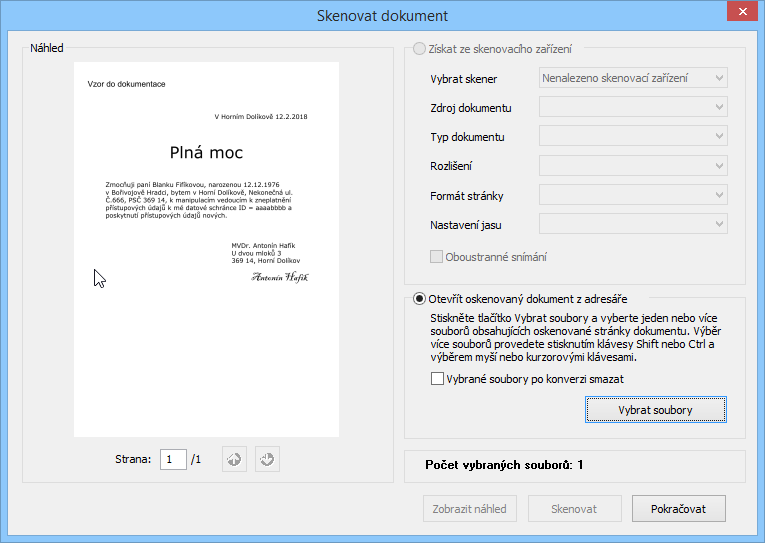Enable 'Vybrané soubory po konverzi smazat' checkbox
This screenshot has width=765, height=543.
pyautogui.click(x=437, y=379)
